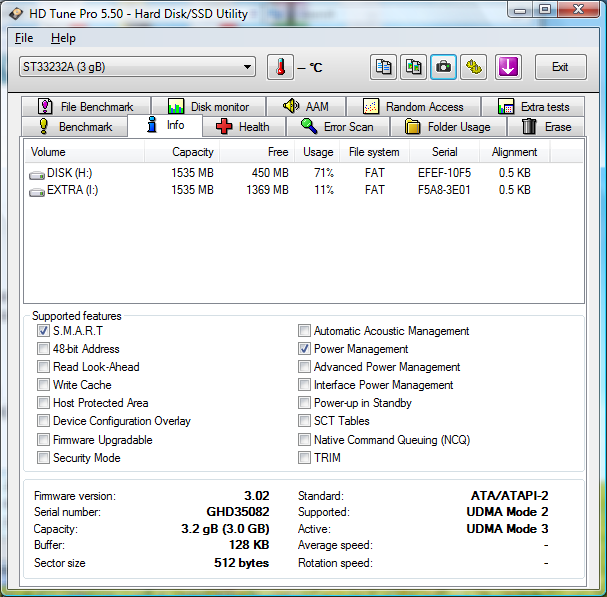Click the File system column header
607x597 pixels.
tap(374, 152)
